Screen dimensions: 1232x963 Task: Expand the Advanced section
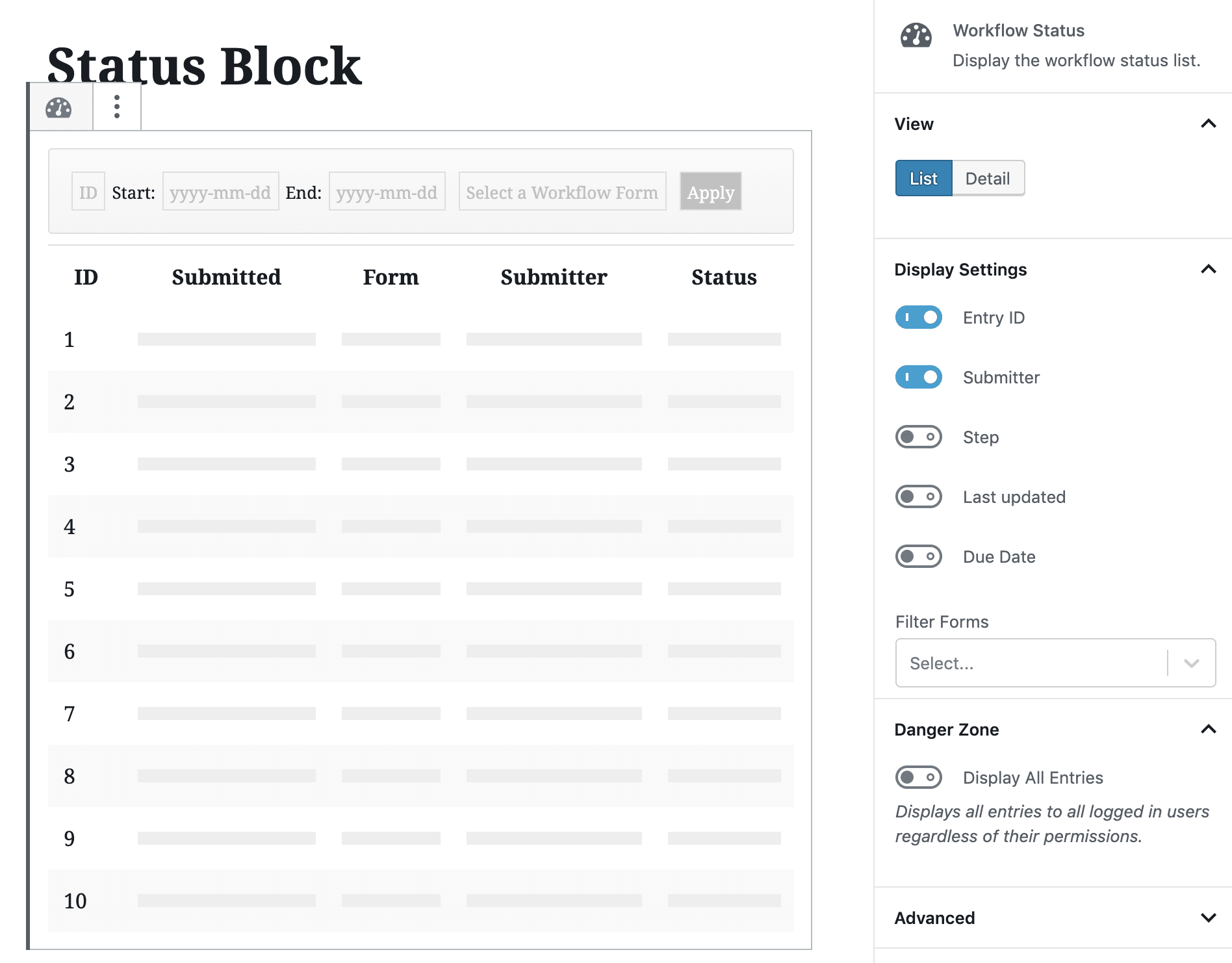(1208, 918)
